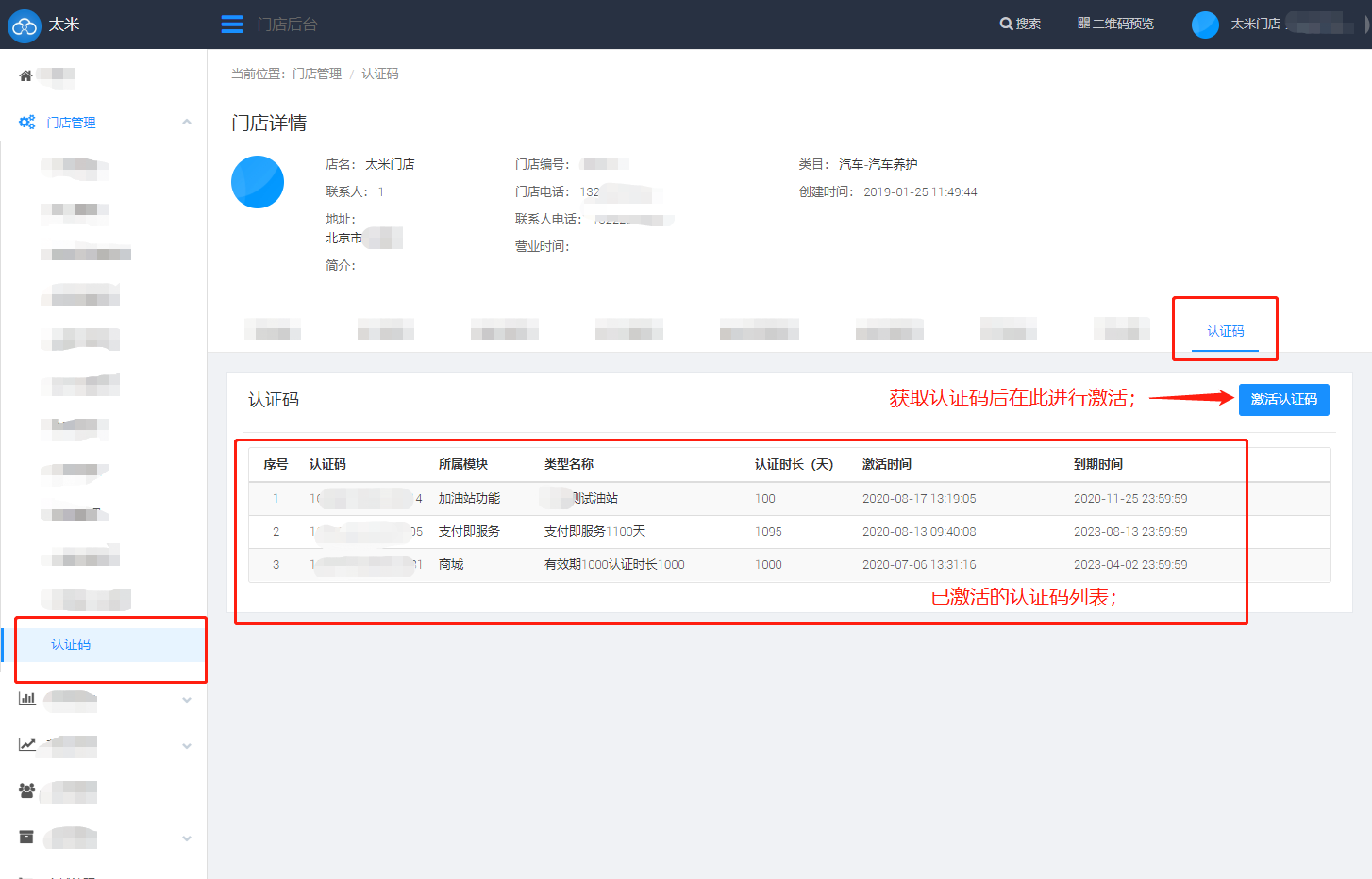This screenshot has height=879, width=1372.
Task: Click the user avatar in header
Action: 1205,25
